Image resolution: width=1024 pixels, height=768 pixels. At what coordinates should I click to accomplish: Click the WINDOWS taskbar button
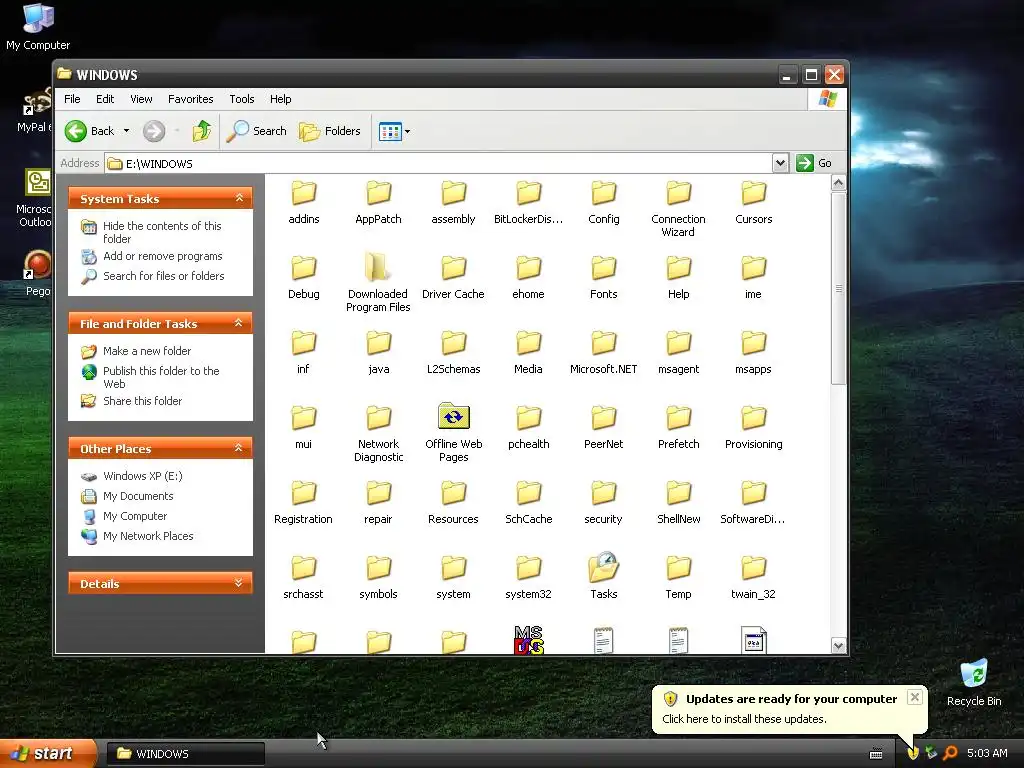click(185, 754)
